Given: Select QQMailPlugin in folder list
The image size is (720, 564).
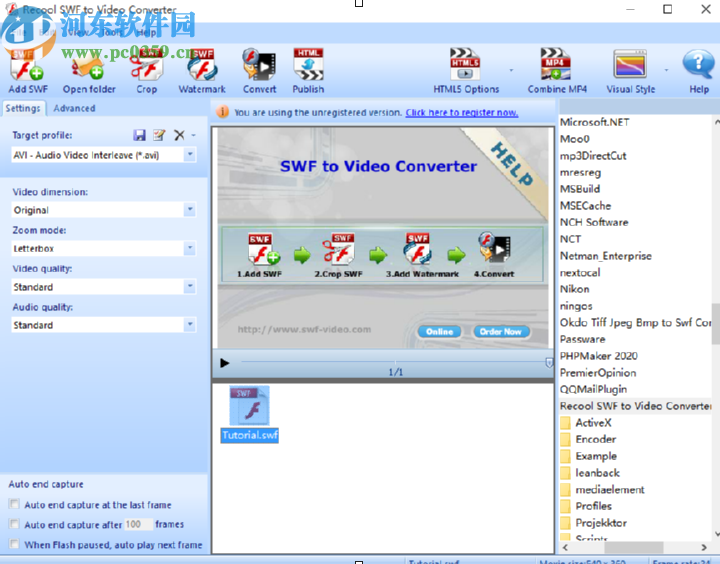Looking at the screenshot, I should [593, 389].
